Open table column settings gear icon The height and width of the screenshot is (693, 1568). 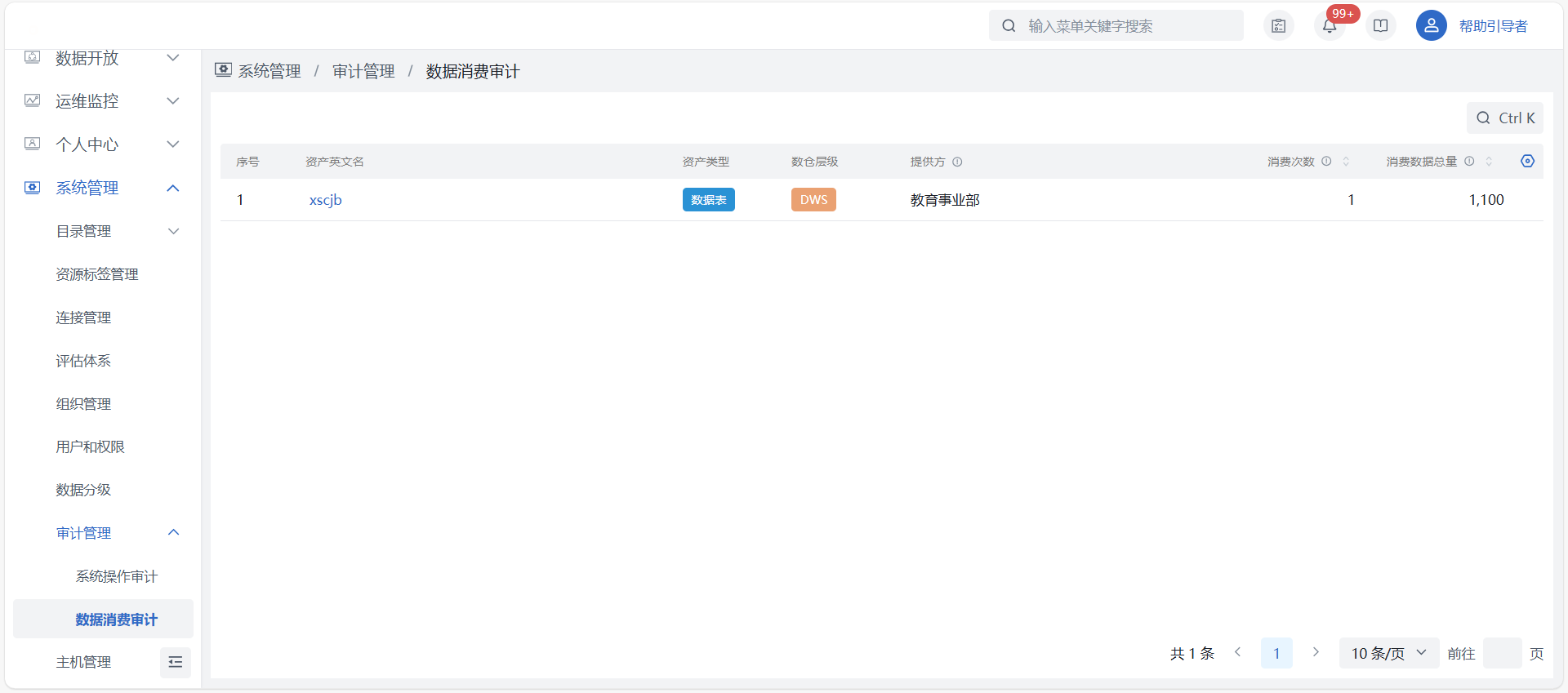(1527, 162)
